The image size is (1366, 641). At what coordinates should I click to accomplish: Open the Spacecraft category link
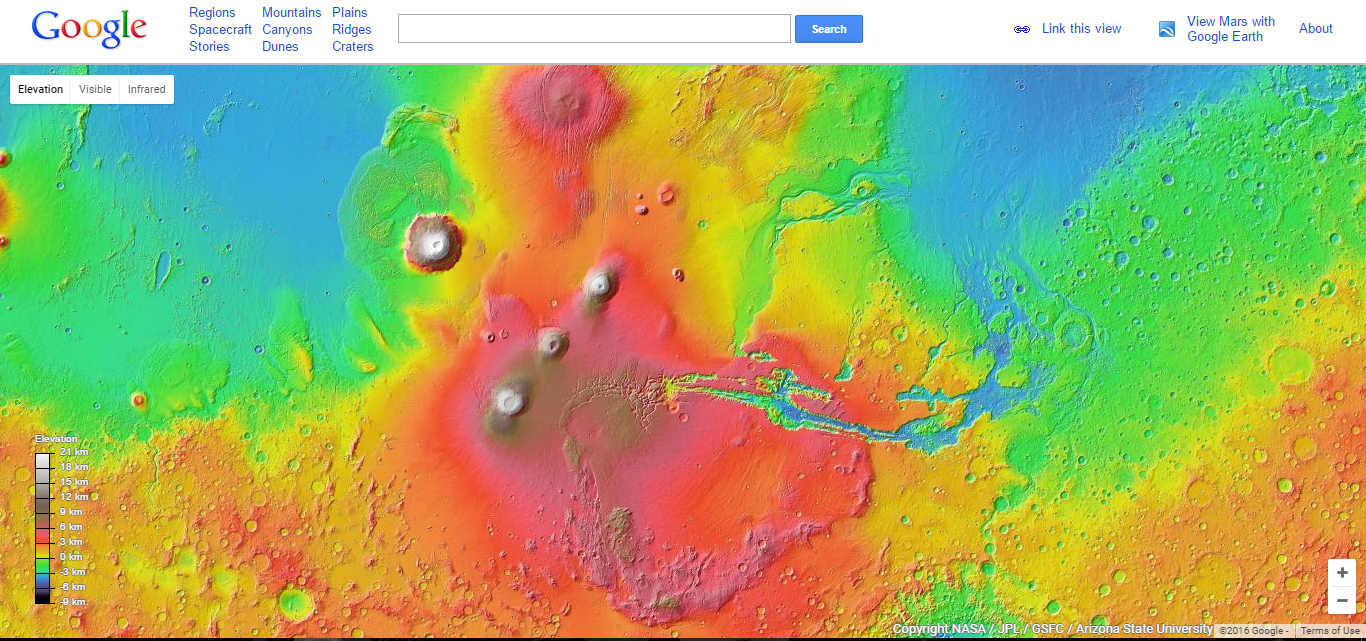click(220, 30)
